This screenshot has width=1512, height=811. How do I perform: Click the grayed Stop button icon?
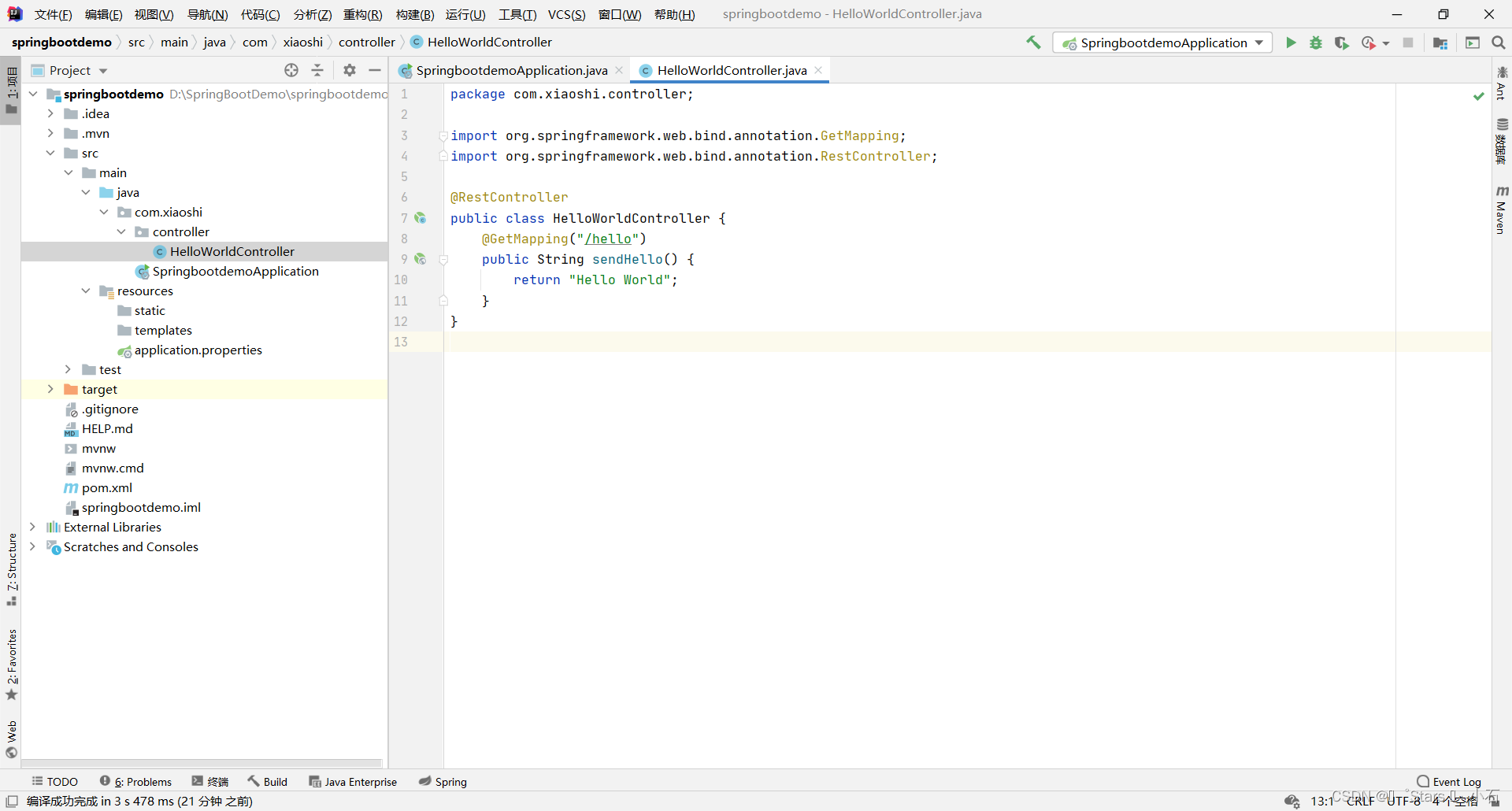click(1408, 43)
